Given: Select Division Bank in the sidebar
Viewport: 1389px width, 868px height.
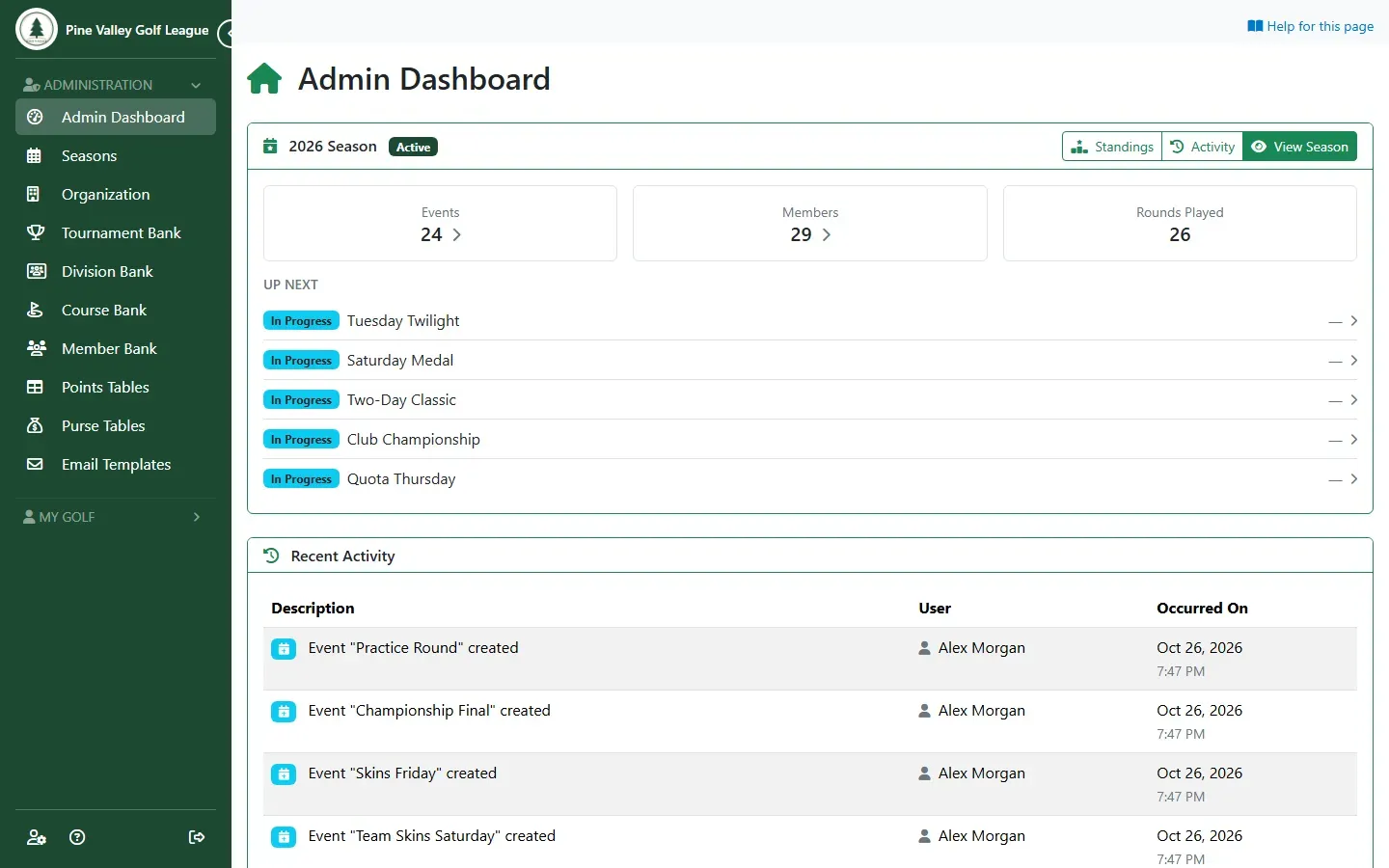Looking at the screenshot, I should pos(116,272).
